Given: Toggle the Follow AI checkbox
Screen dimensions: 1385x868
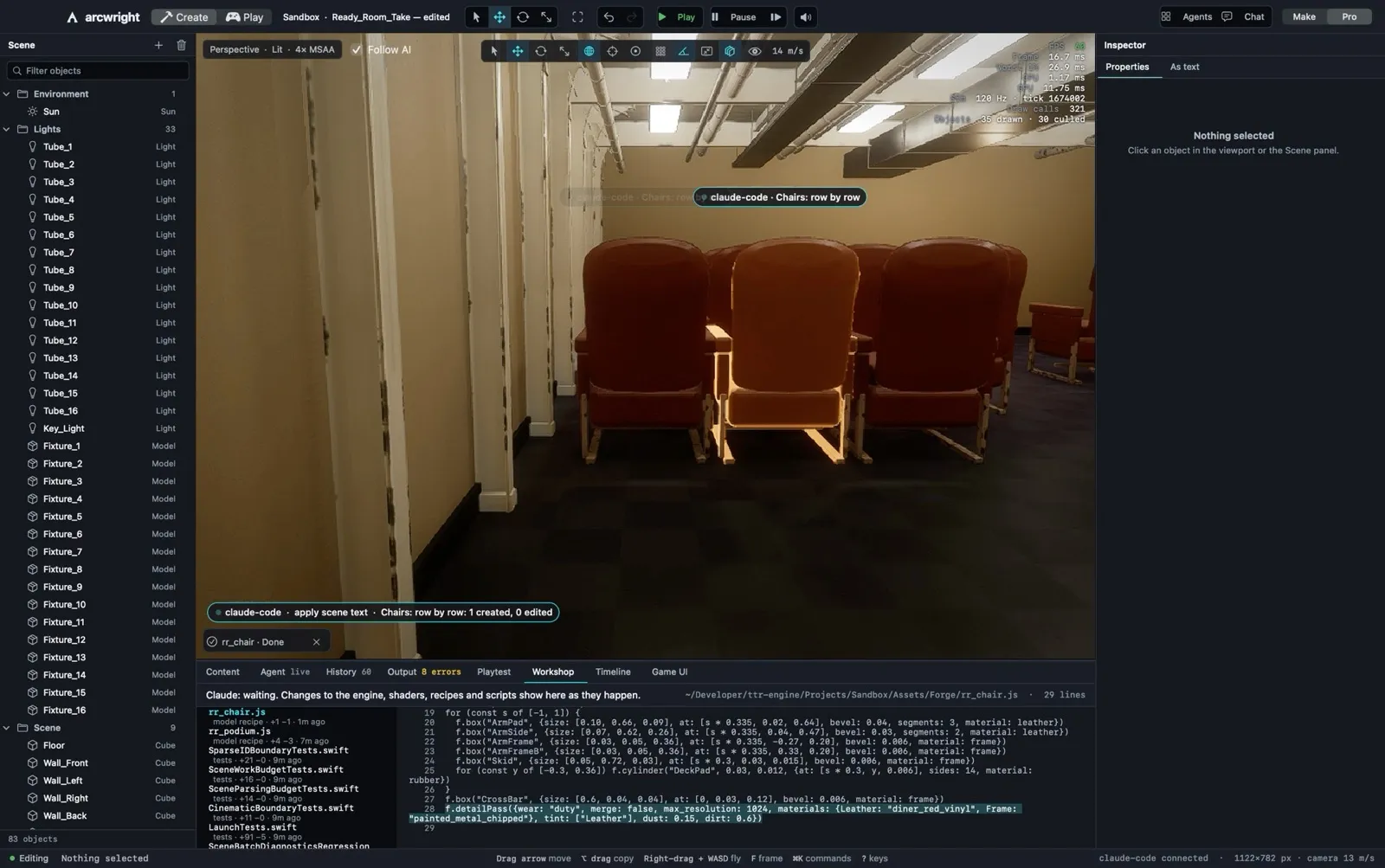Looking at the screenshot, I should tap(357, 49).
